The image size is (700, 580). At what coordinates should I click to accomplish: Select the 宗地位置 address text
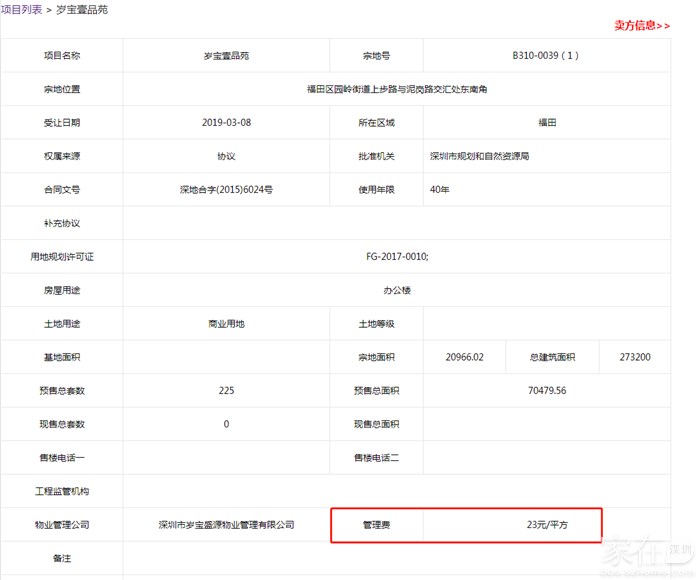pos(396,90)
